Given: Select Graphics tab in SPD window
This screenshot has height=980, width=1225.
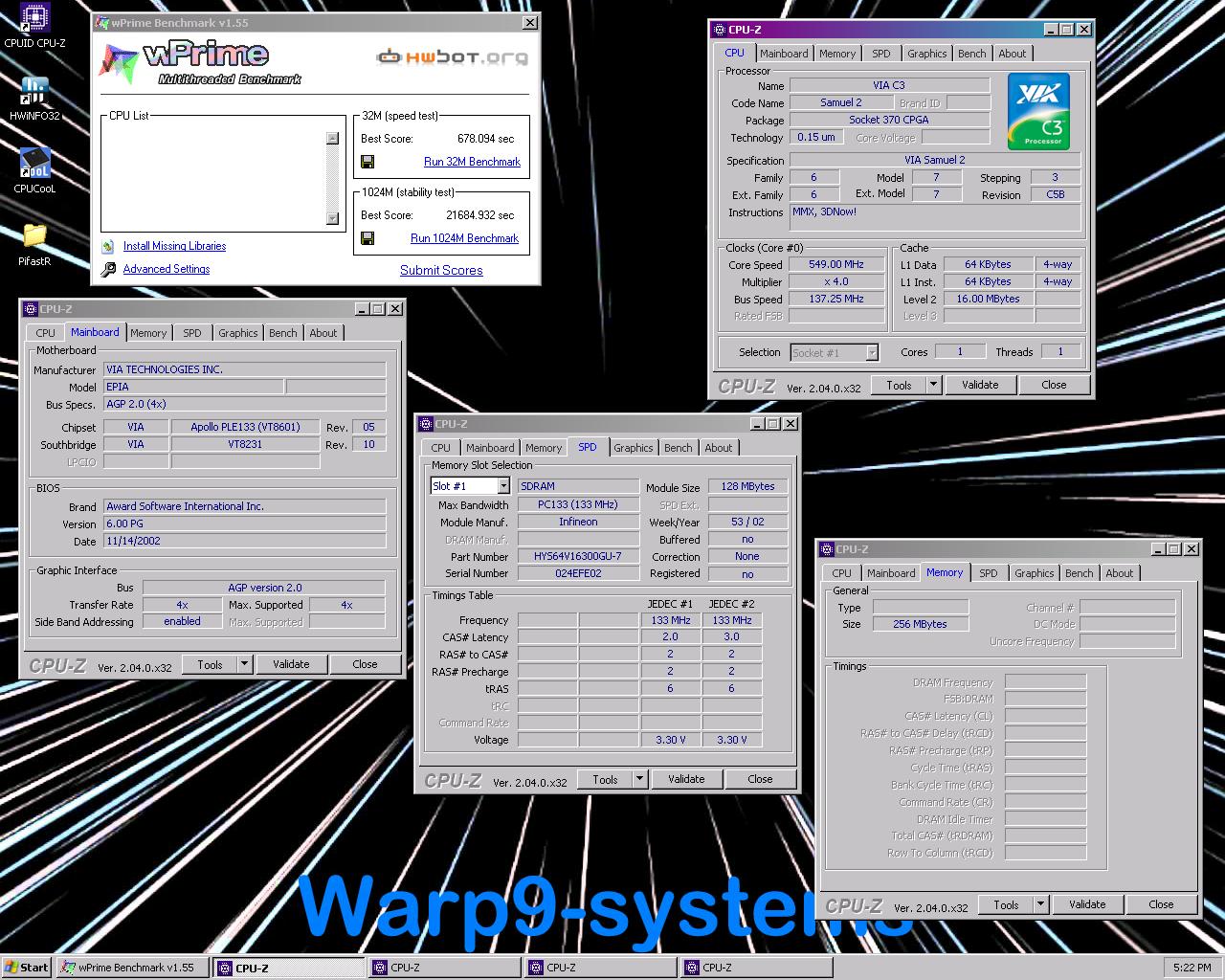Looking at the screenshot, I should pyautogui.click(x=634, y=448).
